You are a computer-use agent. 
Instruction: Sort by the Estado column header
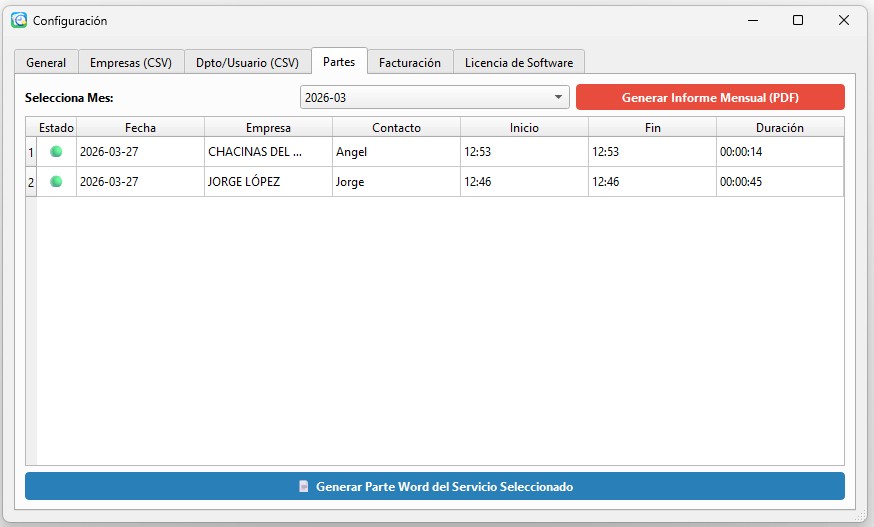56,128
